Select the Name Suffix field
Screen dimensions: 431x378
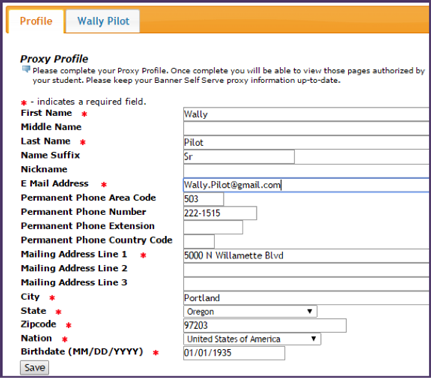[239, 156]
